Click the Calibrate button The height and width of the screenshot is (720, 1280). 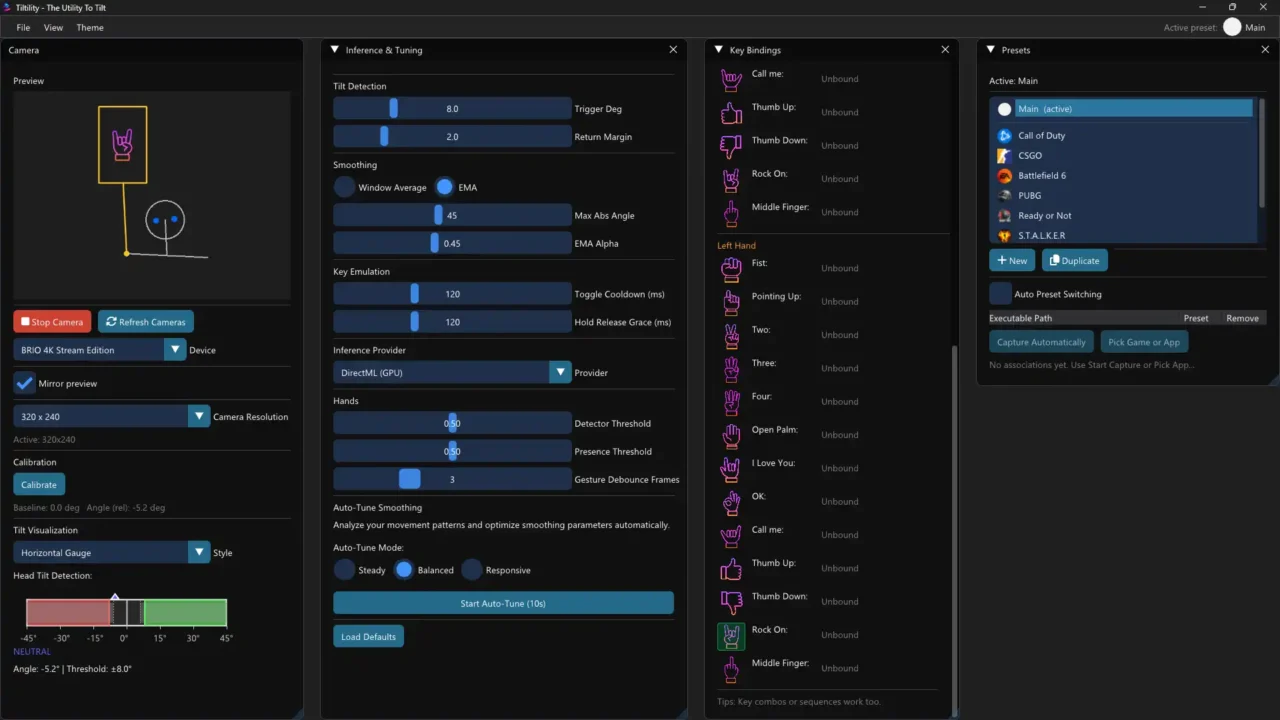(x=38, y=484)
